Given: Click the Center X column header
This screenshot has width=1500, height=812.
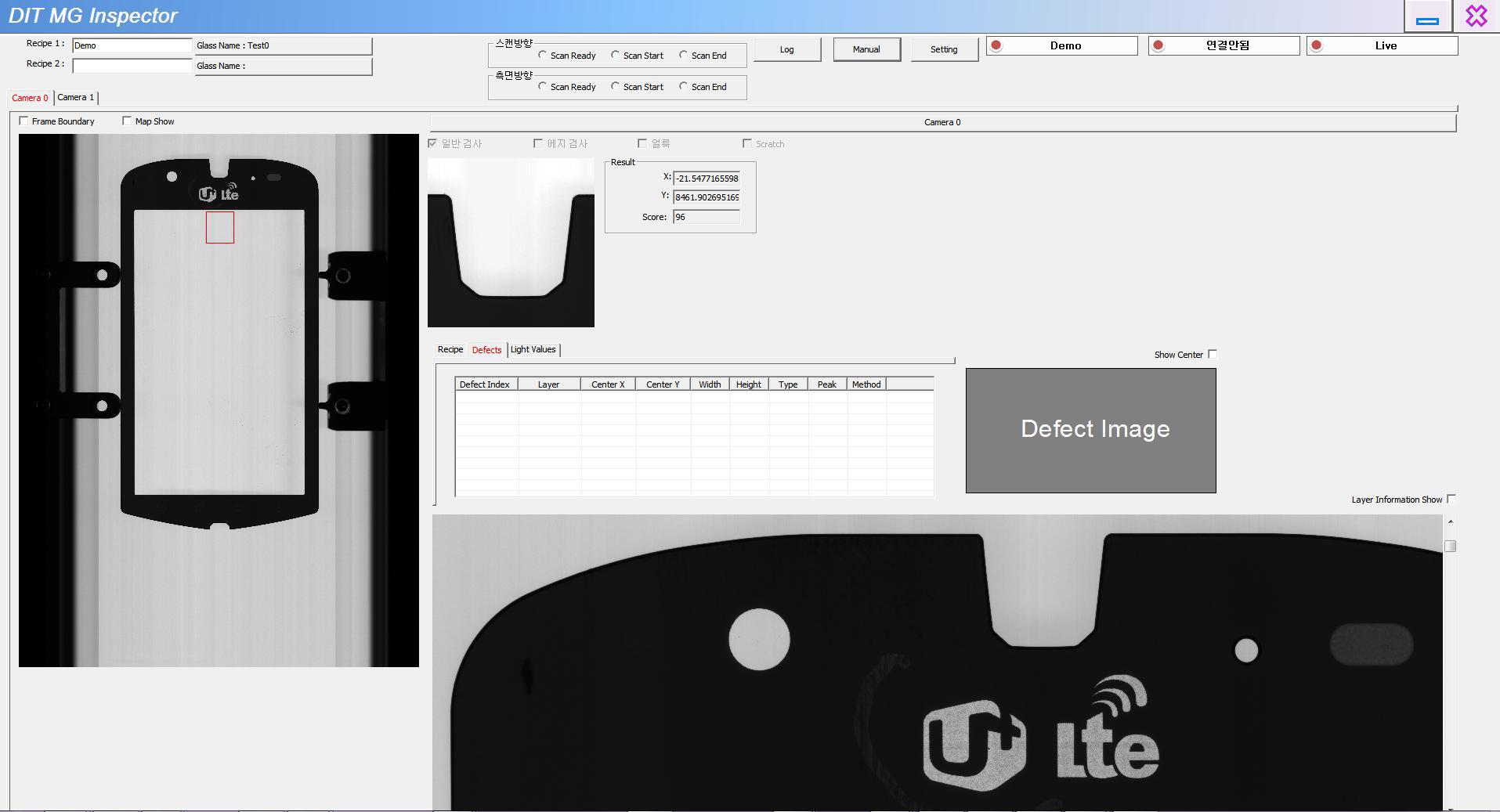Looking at the screenshot, I should (608, 384).
